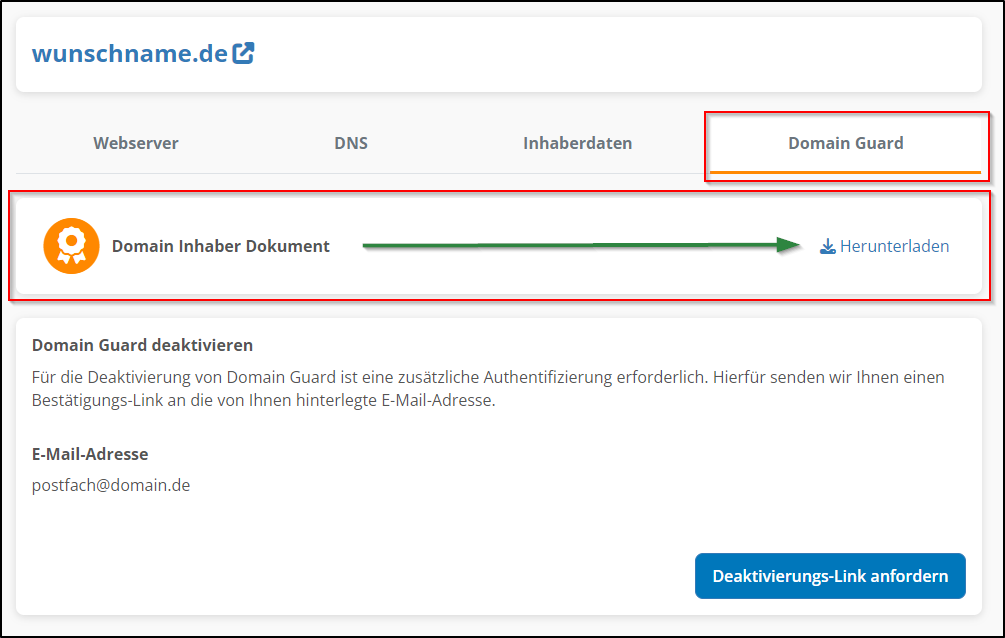
Task: View the Inhaberdaten tab
Action: point(577,143)
